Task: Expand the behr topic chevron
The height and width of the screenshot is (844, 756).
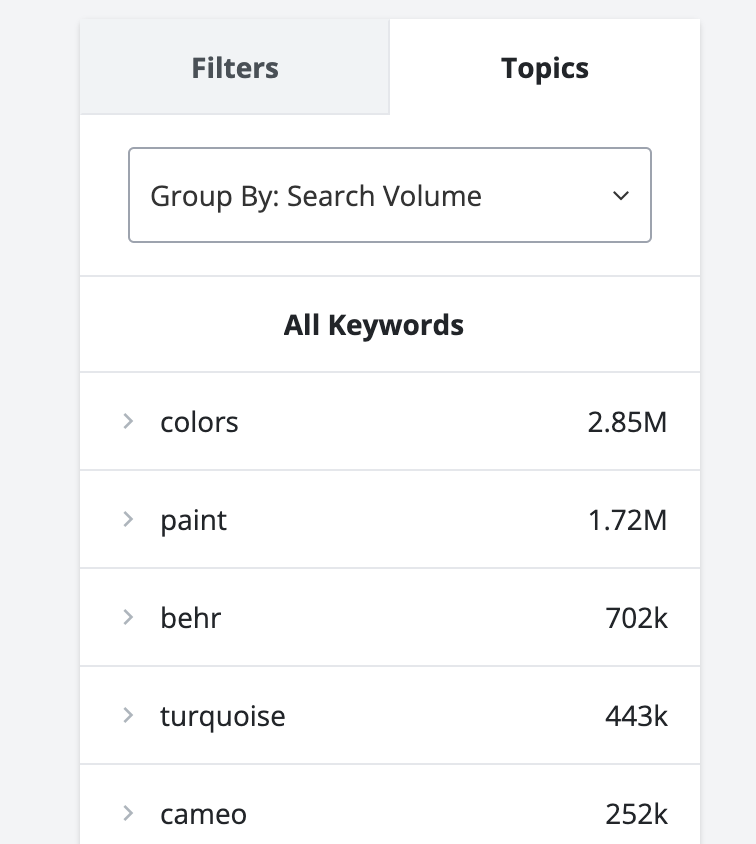Action: pyautogui.click(x=128, y=618)
